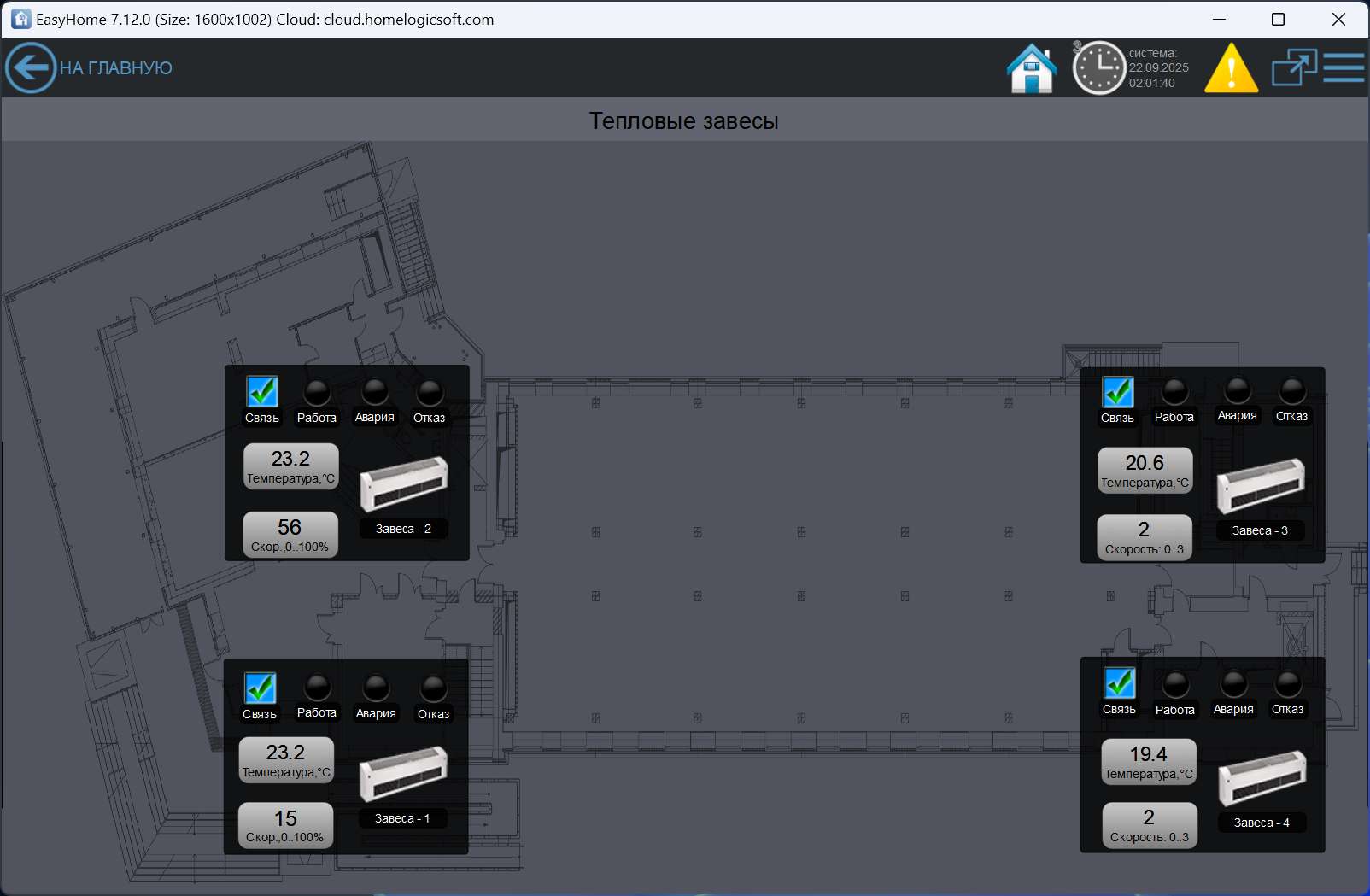Screen dimensions: 1370x896
Task: Click the Завеса - 2 air curtain image
Action: point(403,483)
